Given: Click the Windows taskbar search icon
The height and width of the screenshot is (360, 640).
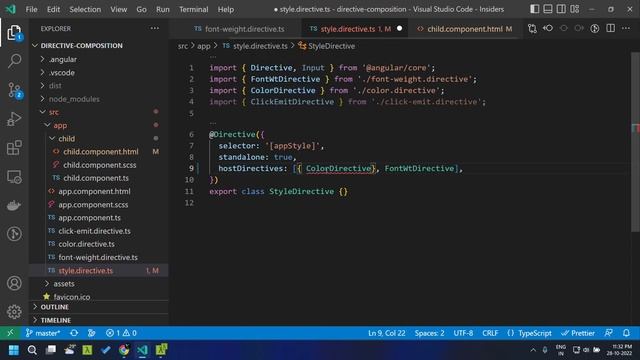Looking at the screenshot, I should pyautogui.click(x=32, y=350).
